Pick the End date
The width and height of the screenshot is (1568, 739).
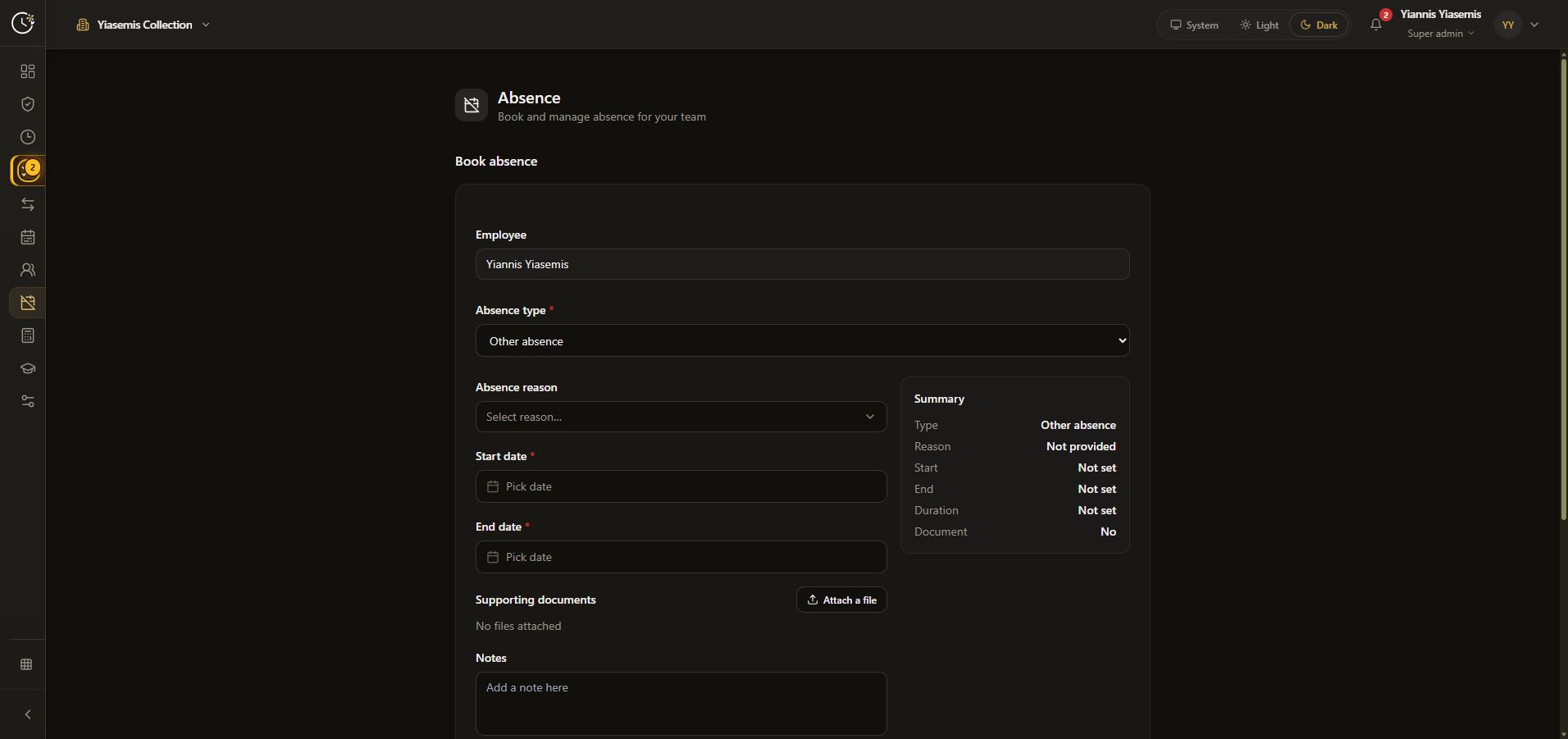[x=681, y=557]
